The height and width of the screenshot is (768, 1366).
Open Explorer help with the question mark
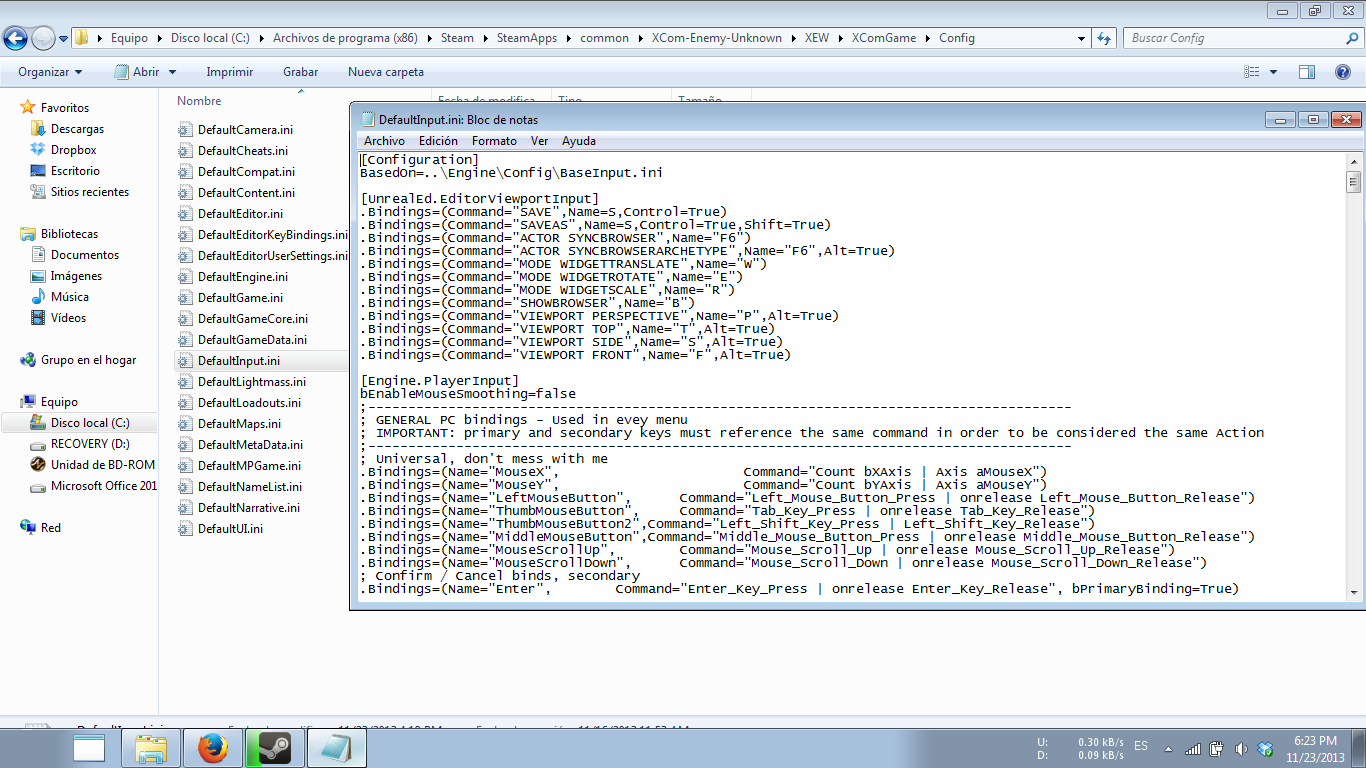[x=1343, y=72]
